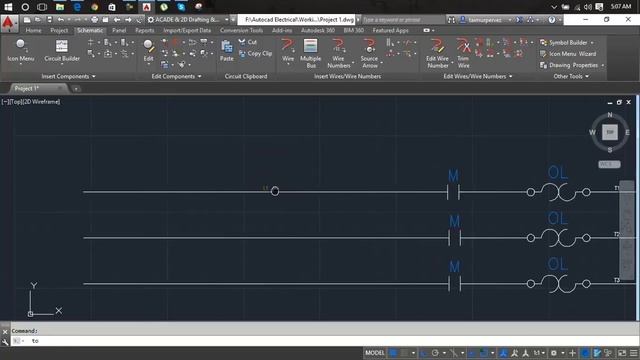Select the Multiple Bus tool

coord(311,53)
